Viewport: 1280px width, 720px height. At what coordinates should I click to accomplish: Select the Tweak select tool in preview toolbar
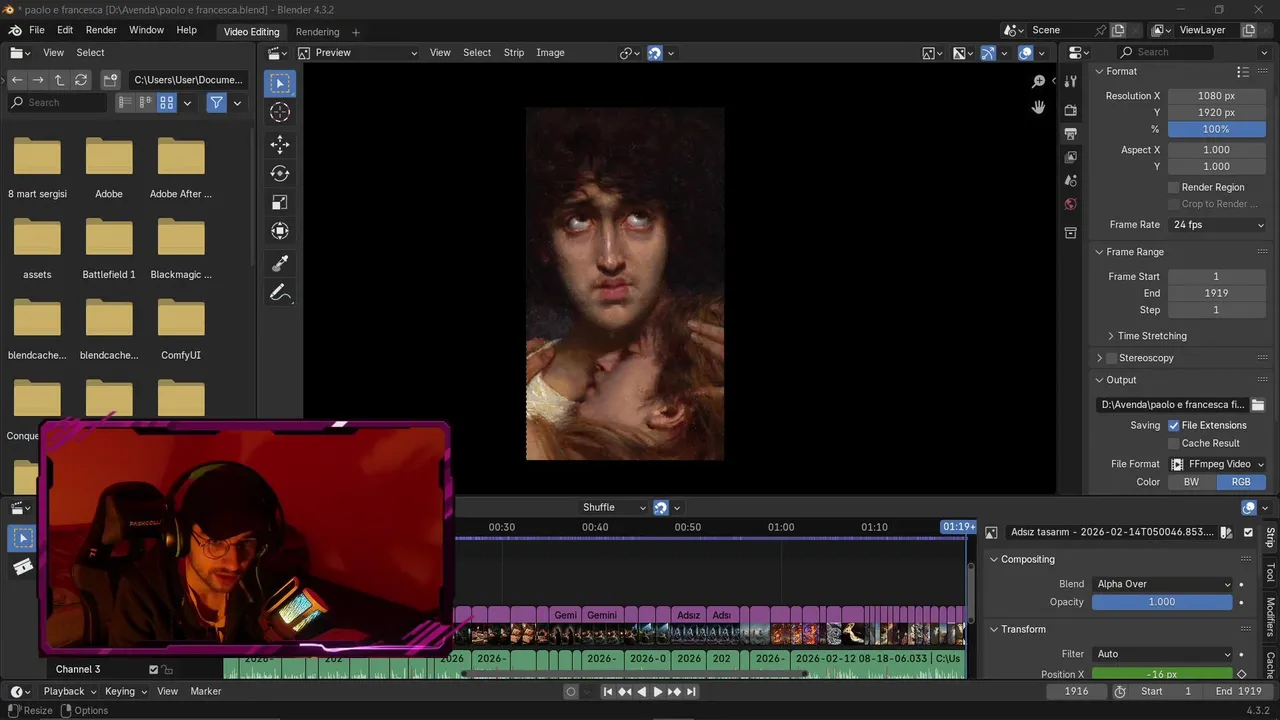(280, 83)
